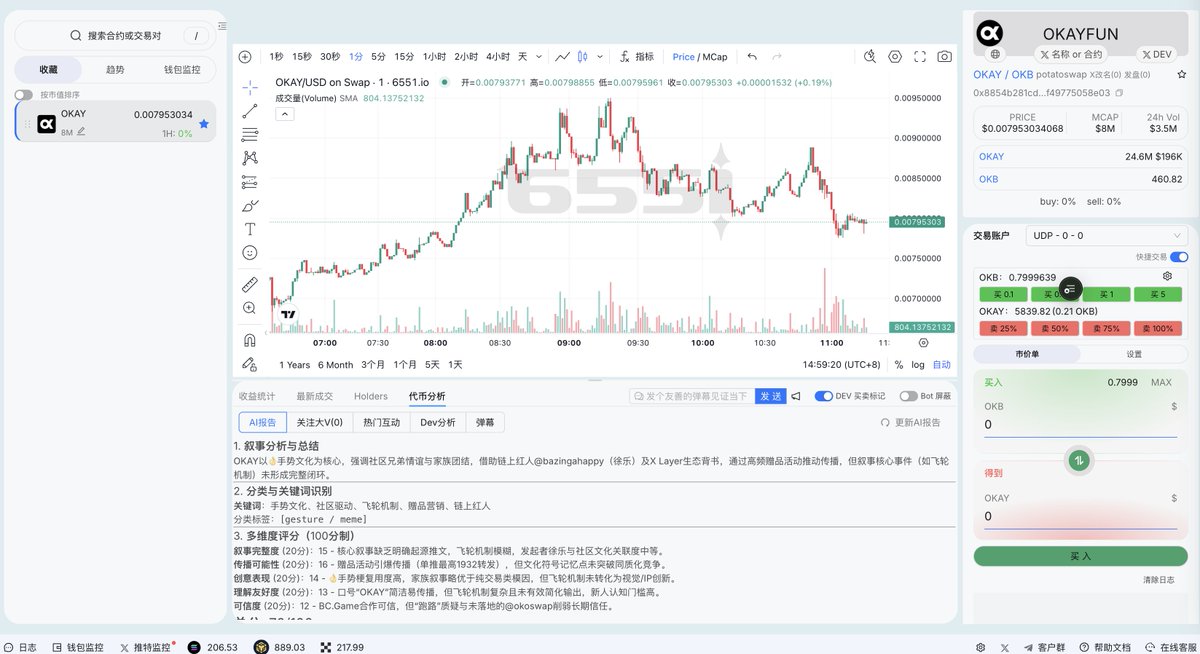Image resolution: width=1200 pixels, height=654 pixels.
Task: Click the green 买入 submit button
Action: pyautogui.click(x=1081, y=556)
